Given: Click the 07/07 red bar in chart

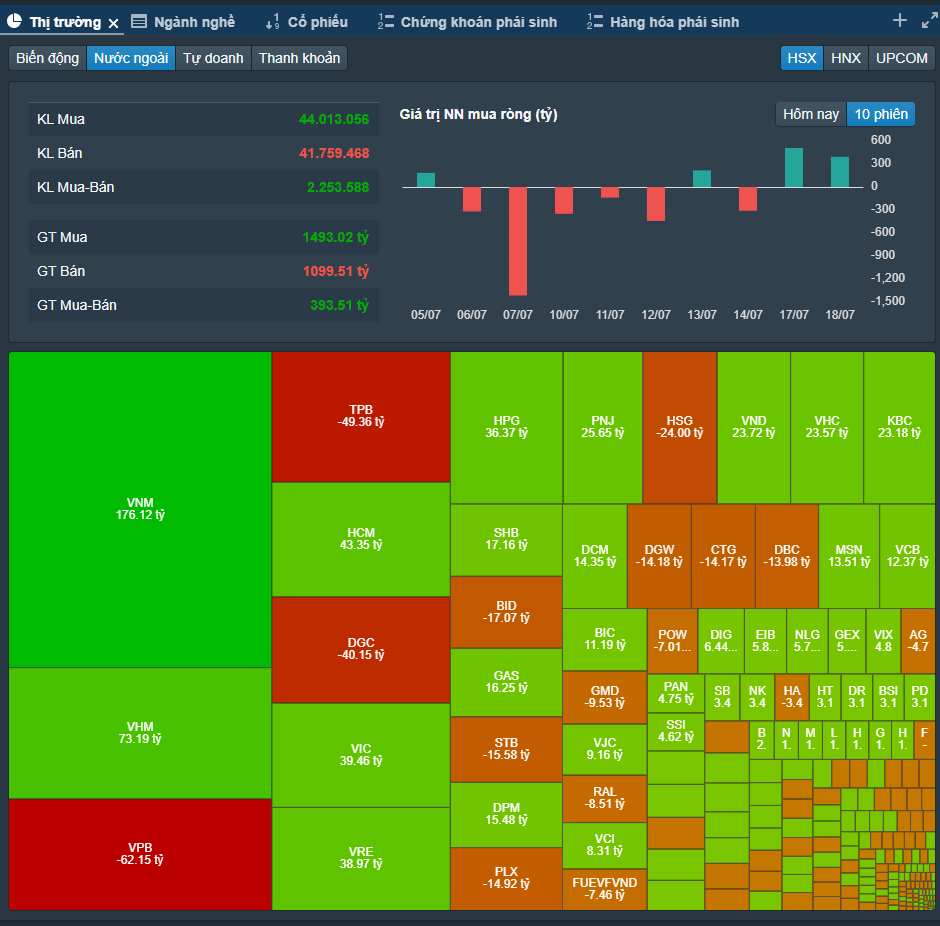Looking at the screenshot, I should (518, 241).
